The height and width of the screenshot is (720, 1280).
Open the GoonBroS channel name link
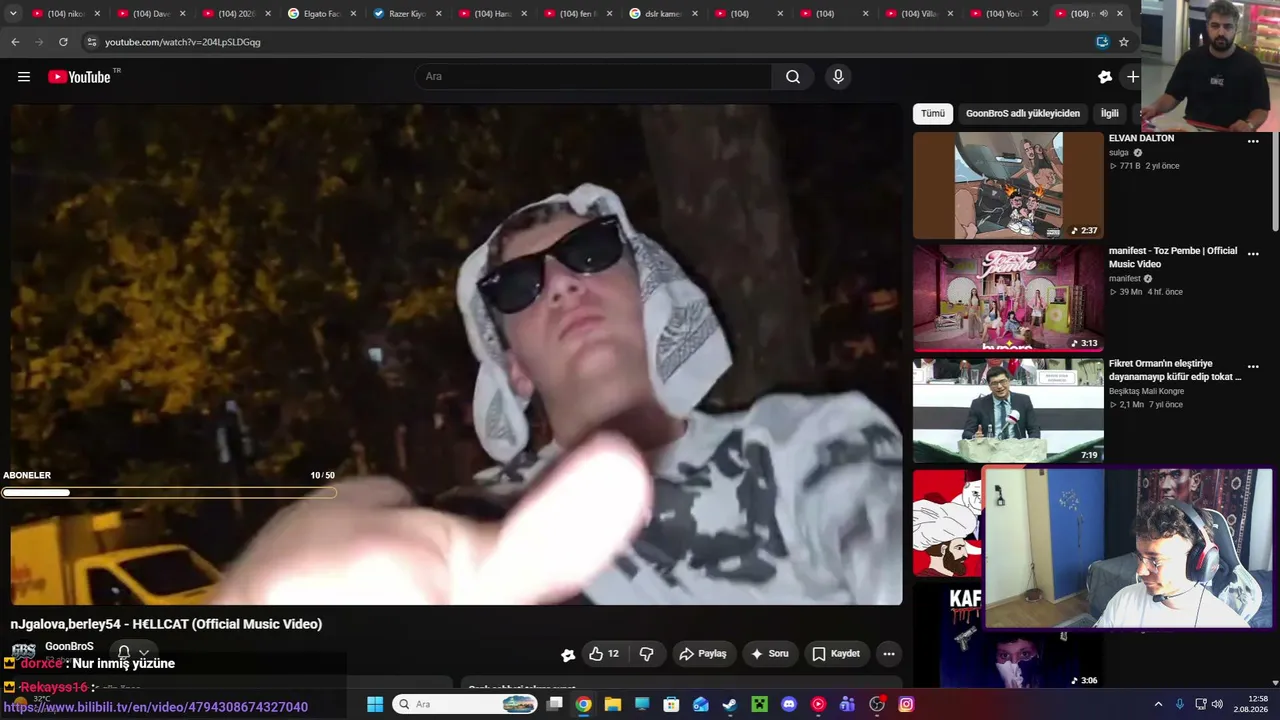click(69, 647)
